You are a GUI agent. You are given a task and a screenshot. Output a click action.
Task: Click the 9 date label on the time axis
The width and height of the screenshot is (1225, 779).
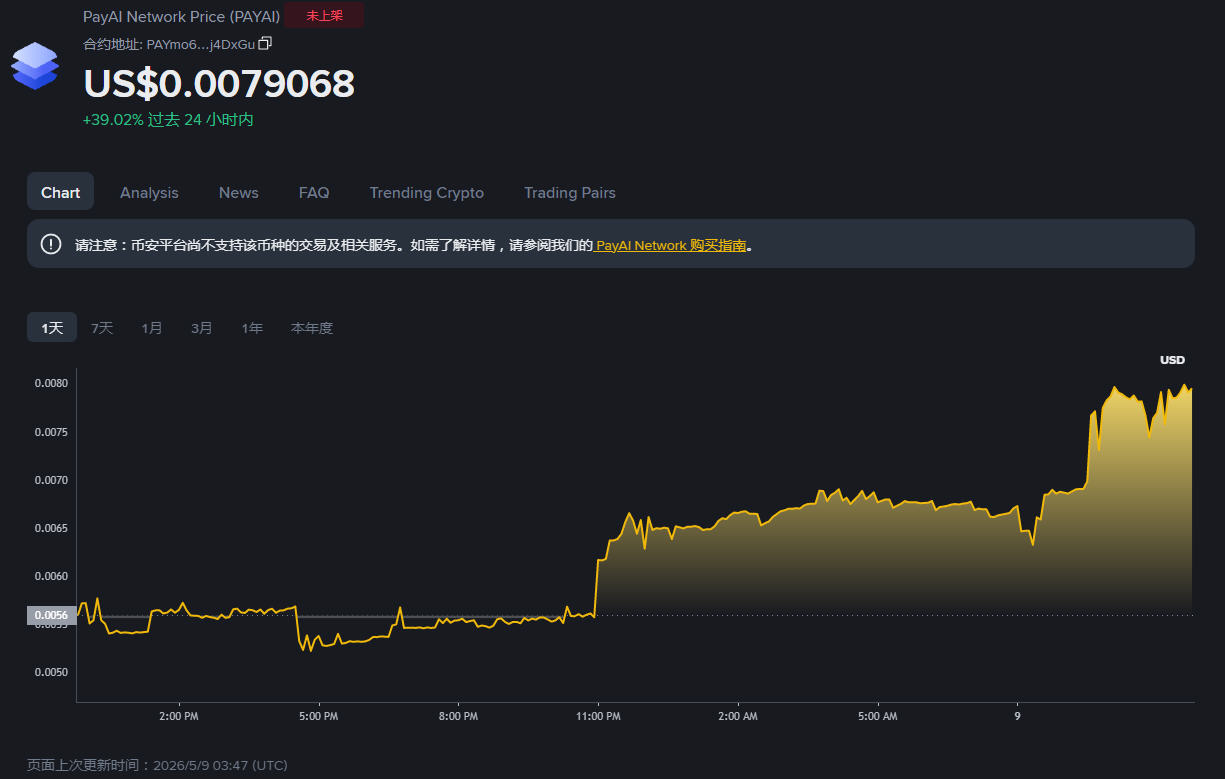tap(1017, 716)
